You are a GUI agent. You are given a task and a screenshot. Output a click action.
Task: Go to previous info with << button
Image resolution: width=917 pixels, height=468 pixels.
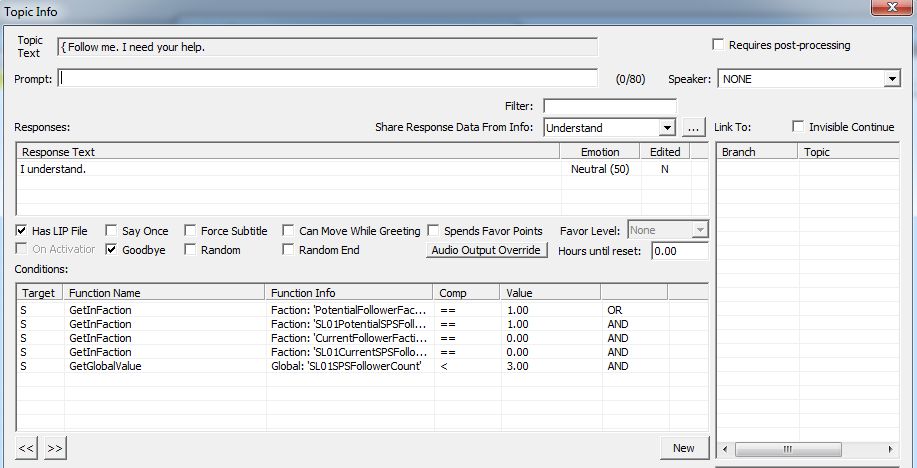pos(26,448)
